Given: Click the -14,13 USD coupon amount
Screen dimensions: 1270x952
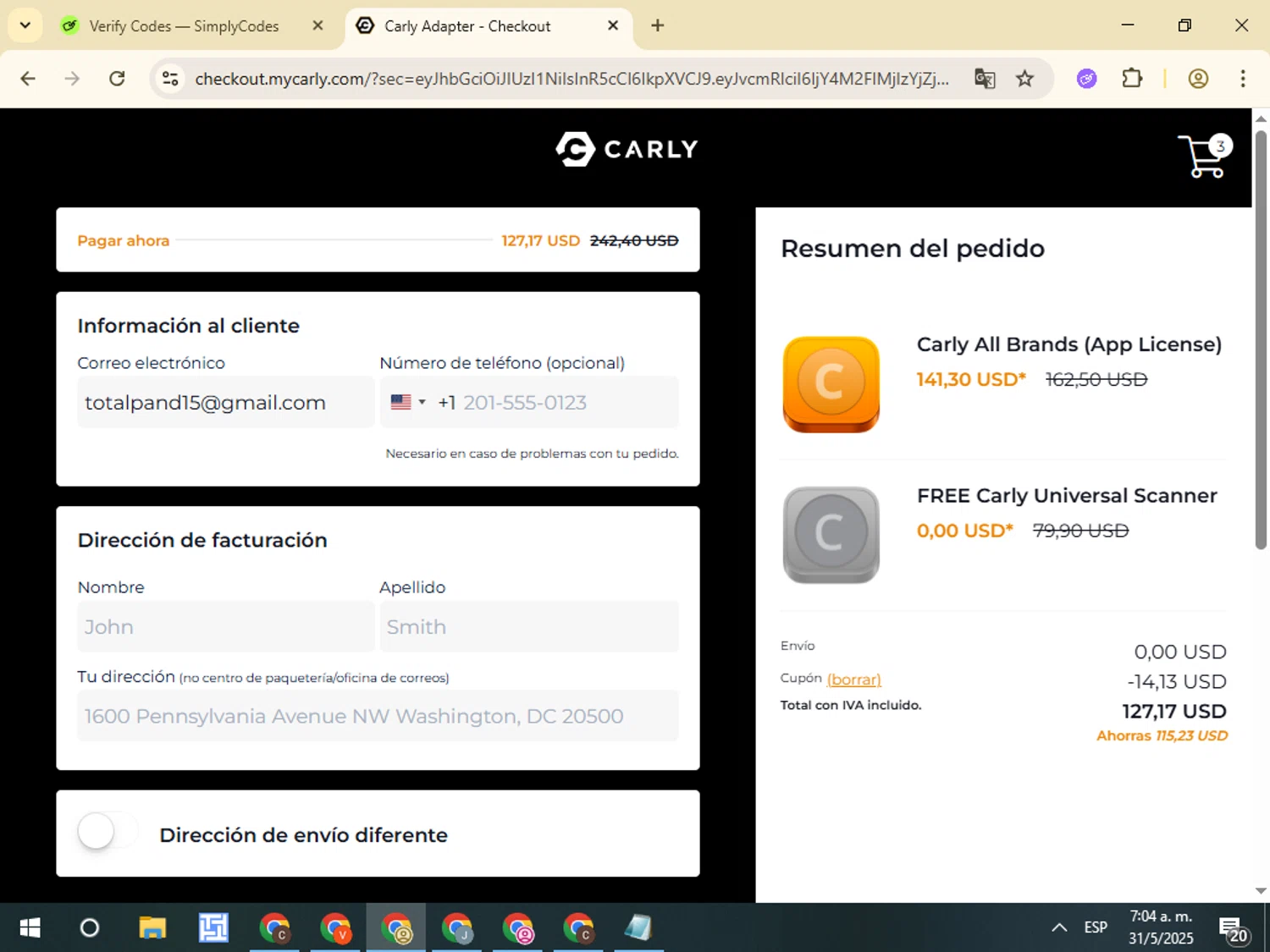Looking at the screenshot, I should [x=1177, y=681].
